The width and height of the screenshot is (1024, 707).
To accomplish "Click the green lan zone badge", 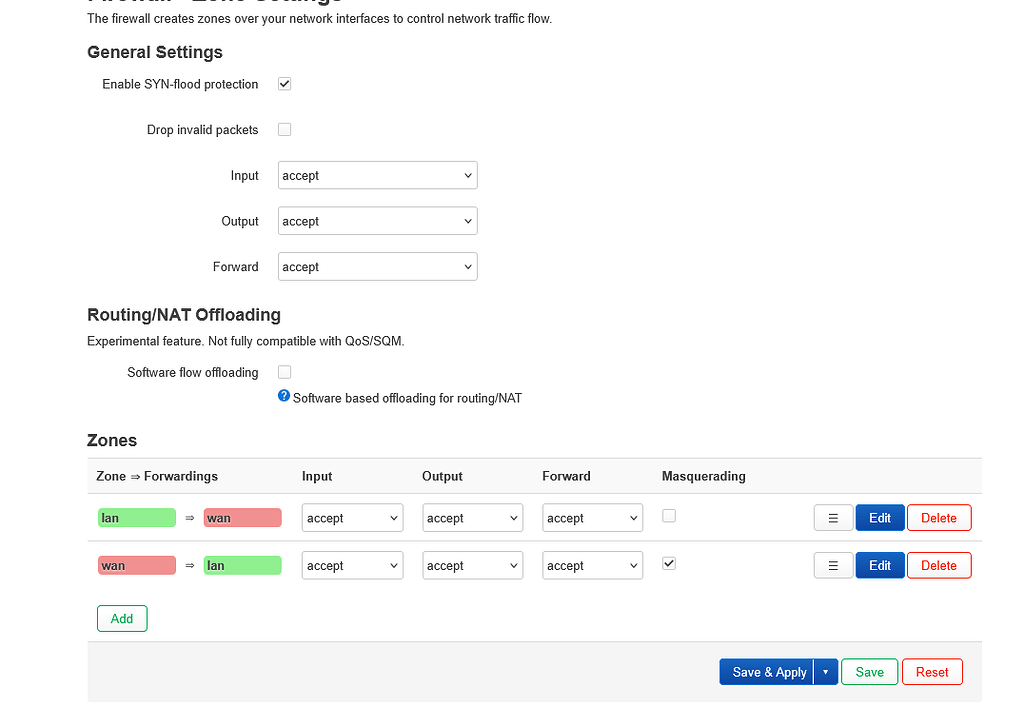I will point(136,517).
